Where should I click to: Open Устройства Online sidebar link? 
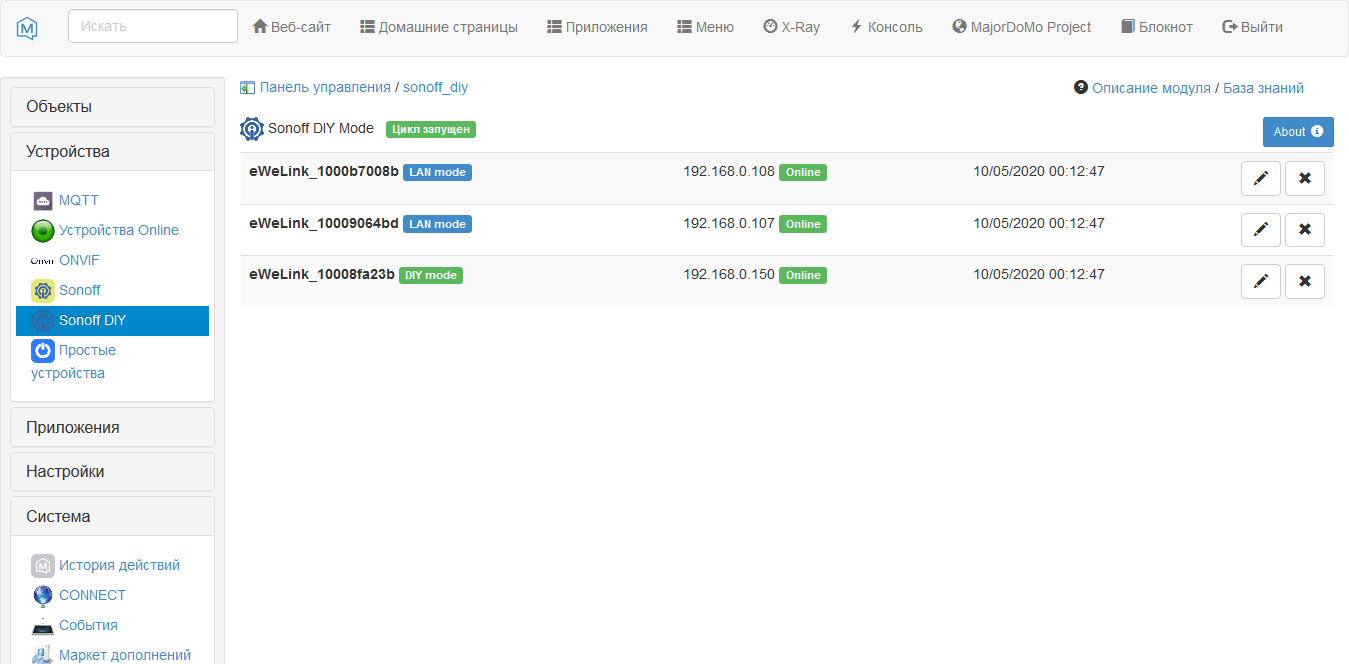119,230
